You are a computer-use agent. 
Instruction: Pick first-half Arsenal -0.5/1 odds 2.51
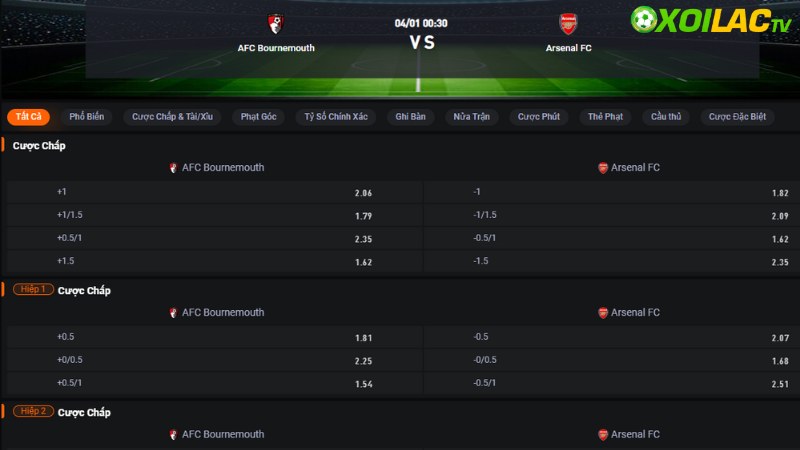pos(611,383)
